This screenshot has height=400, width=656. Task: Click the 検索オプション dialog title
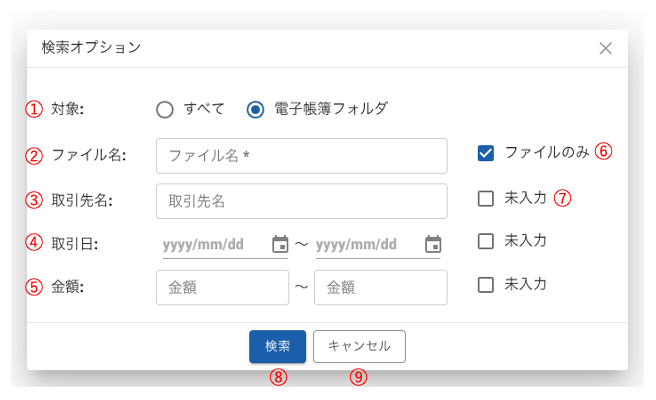[x=91, y=47]
